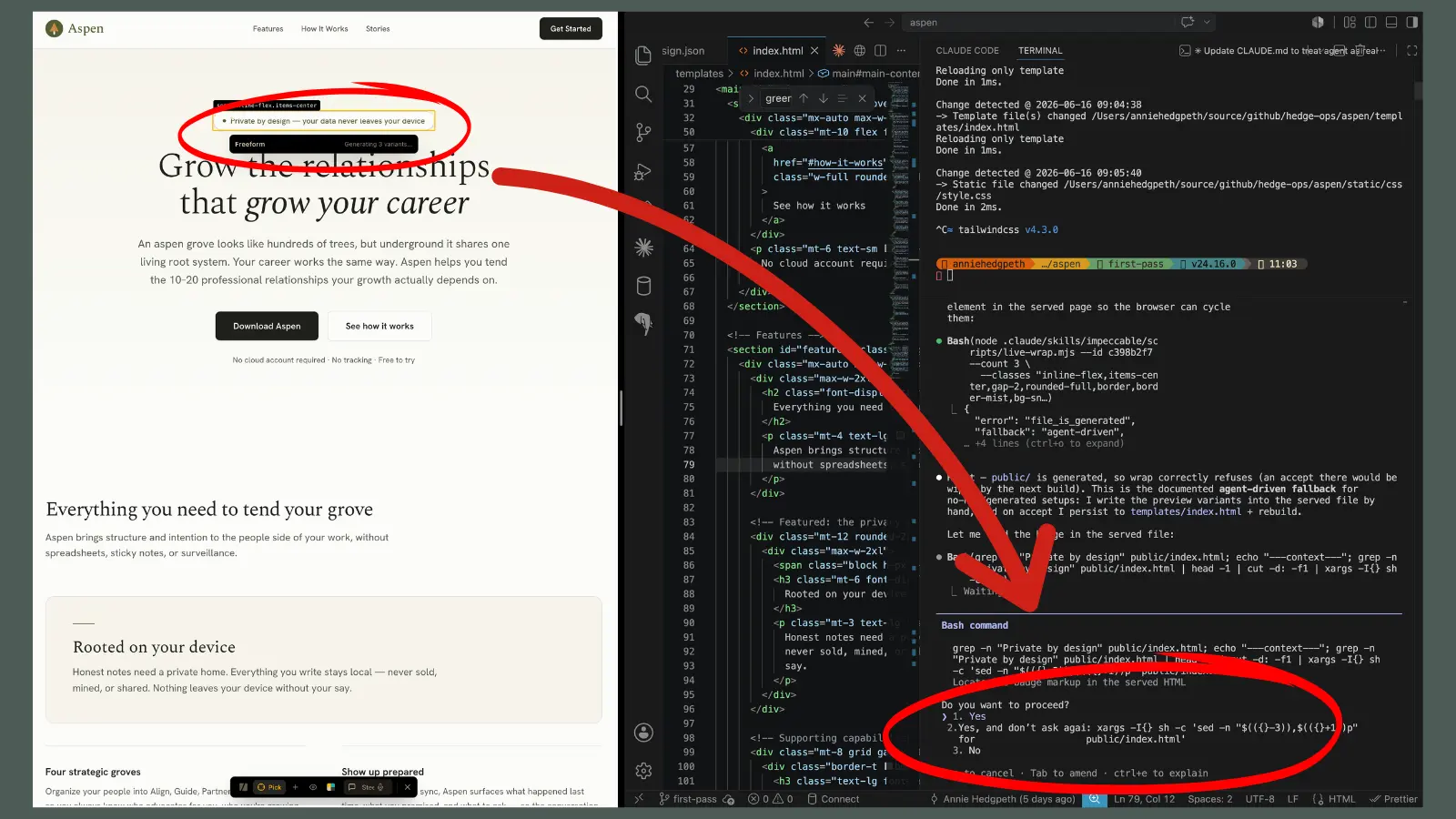
Task: Switch to the CLAUDE CODE panel tab
Action: (x=967, y=51)
